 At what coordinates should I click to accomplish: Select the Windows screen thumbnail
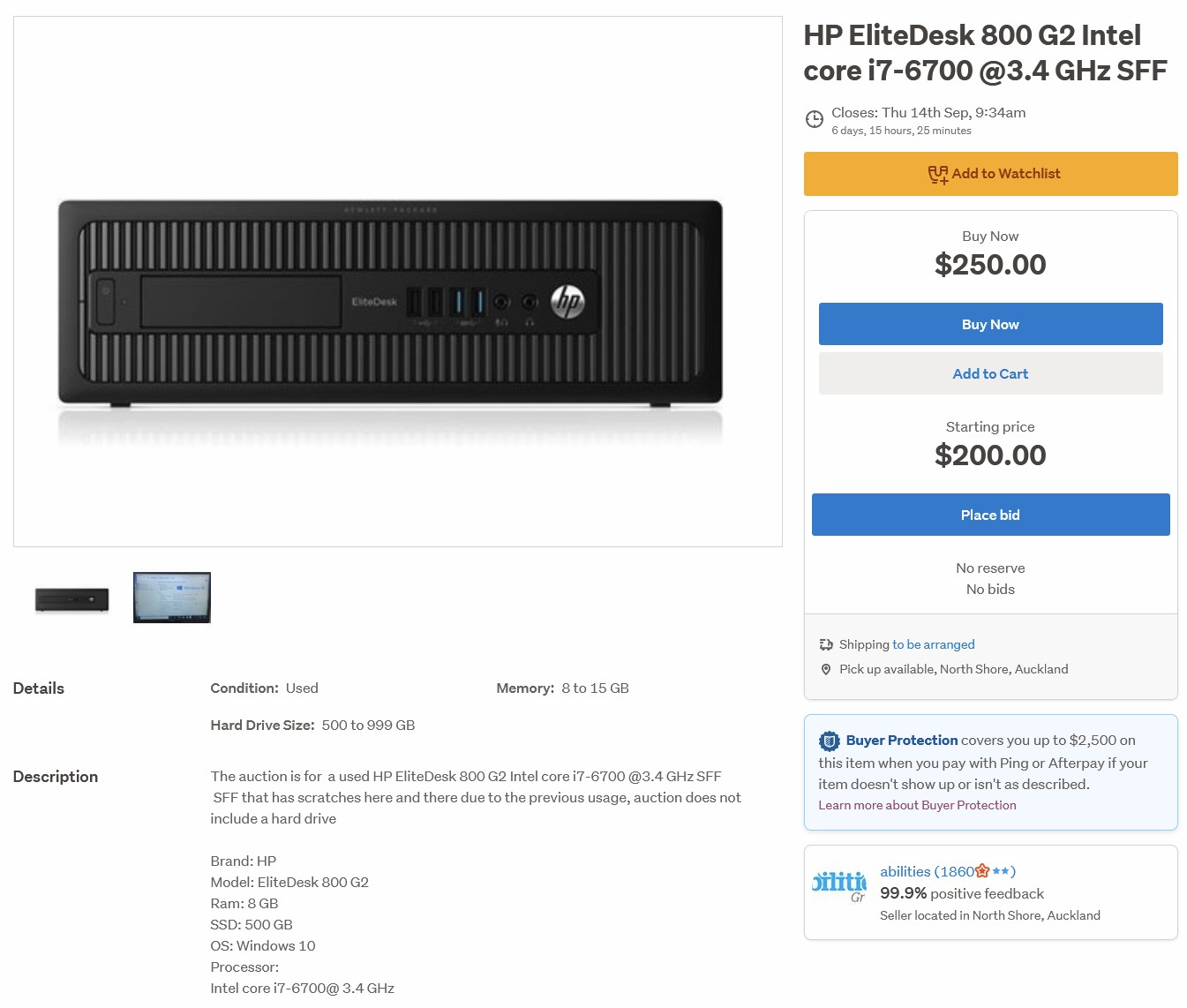(172, 598)
